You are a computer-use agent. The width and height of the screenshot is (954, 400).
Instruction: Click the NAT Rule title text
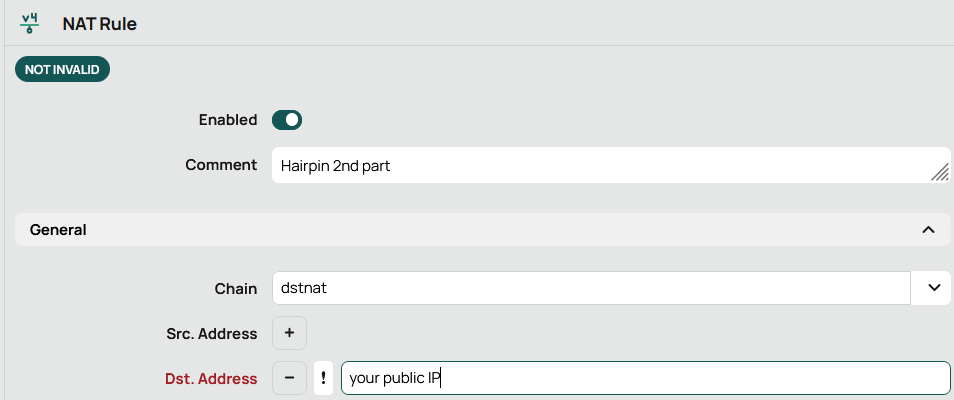pyautogui.click(x=99, y=24)
